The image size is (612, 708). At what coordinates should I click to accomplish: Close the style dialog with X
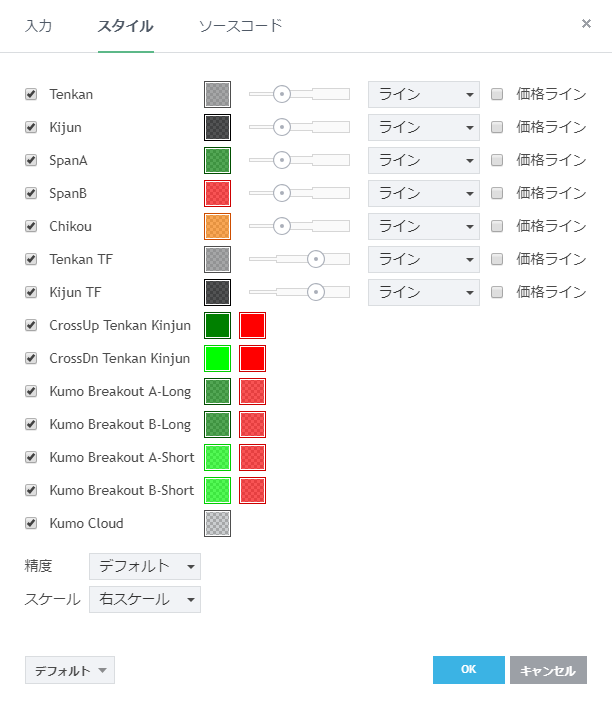pyautogui.click(x=586, y=23)
